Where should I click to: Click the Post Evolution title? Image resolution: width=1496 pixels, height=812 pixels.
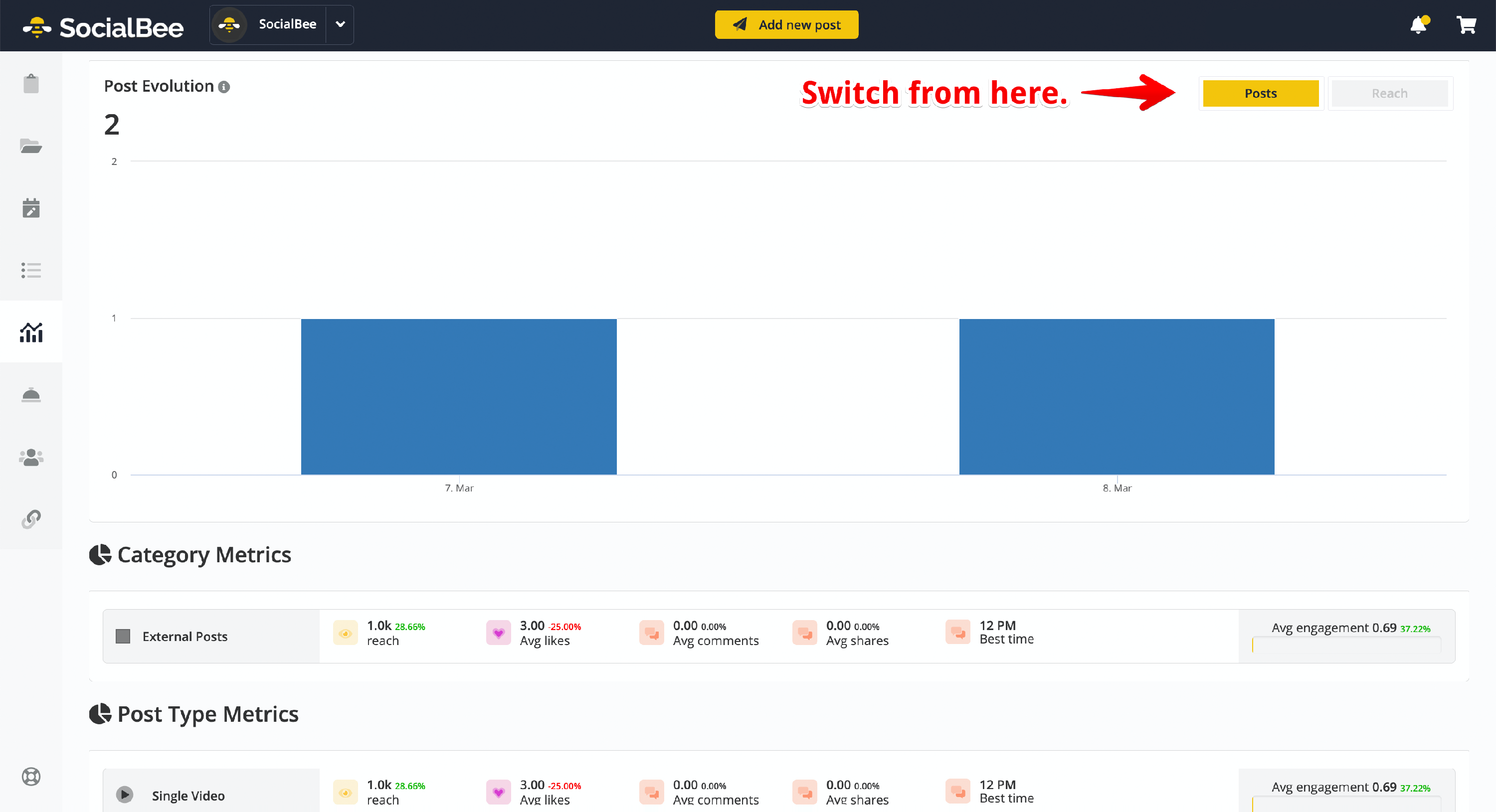159,86
